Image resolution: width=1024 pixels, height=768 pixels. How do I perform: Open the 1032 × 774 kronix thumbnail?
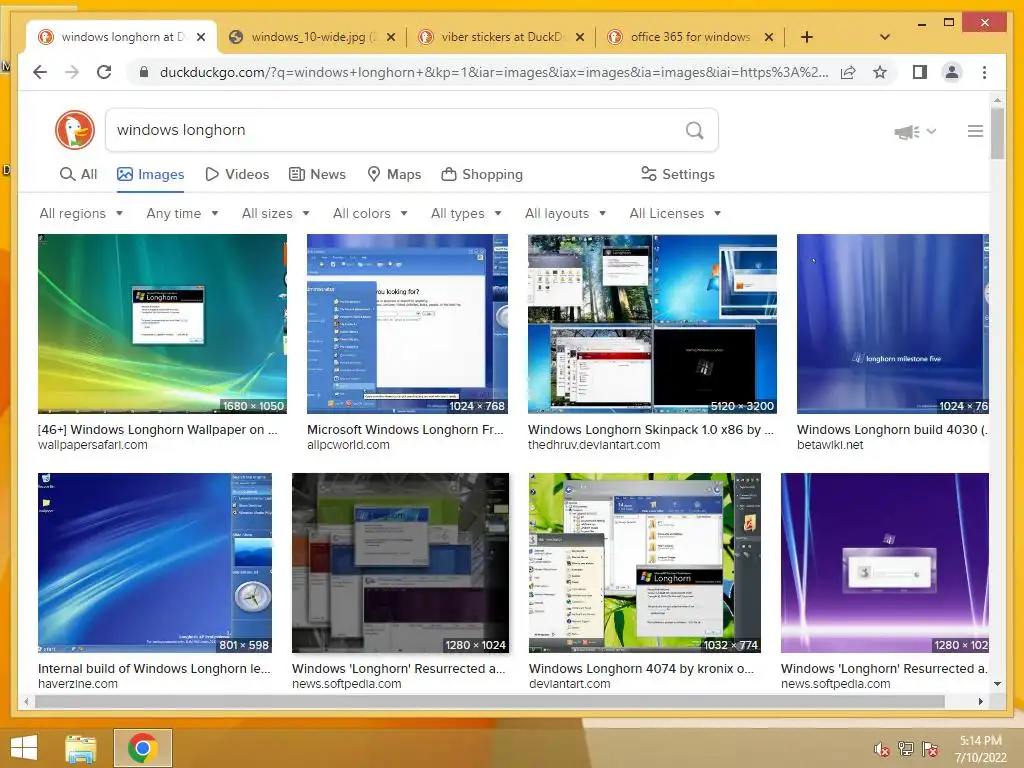[645, 563]
